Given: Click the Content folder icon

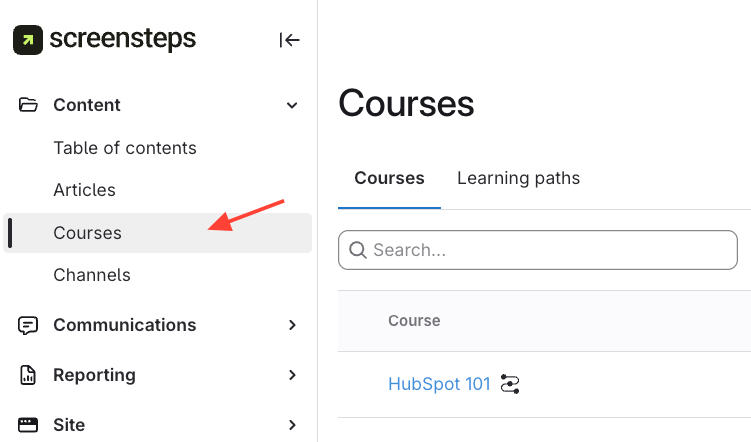Looking at the screenshot, I should click(x=28, y=105).
